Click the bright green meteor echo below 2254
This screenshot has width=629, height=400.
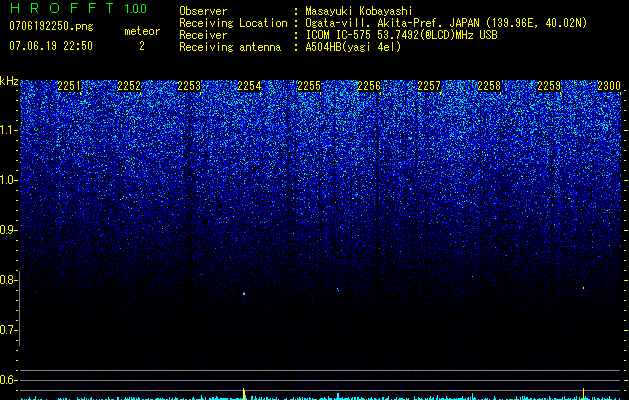click(244, 294)
